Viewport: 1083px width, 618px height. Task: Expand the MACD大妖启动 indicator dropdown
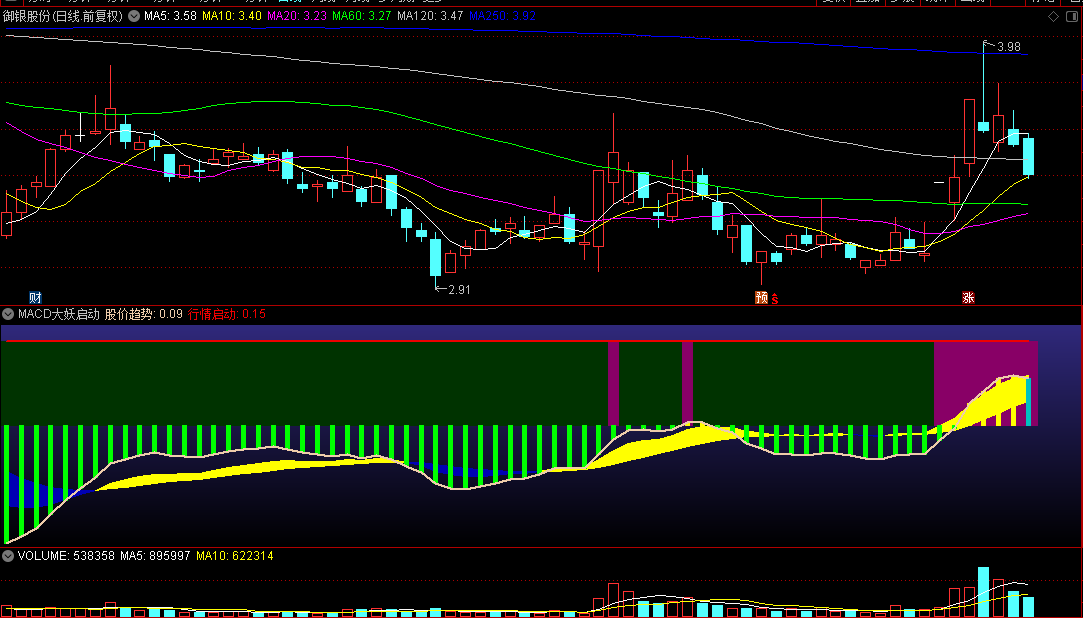[x=9, y=314]
